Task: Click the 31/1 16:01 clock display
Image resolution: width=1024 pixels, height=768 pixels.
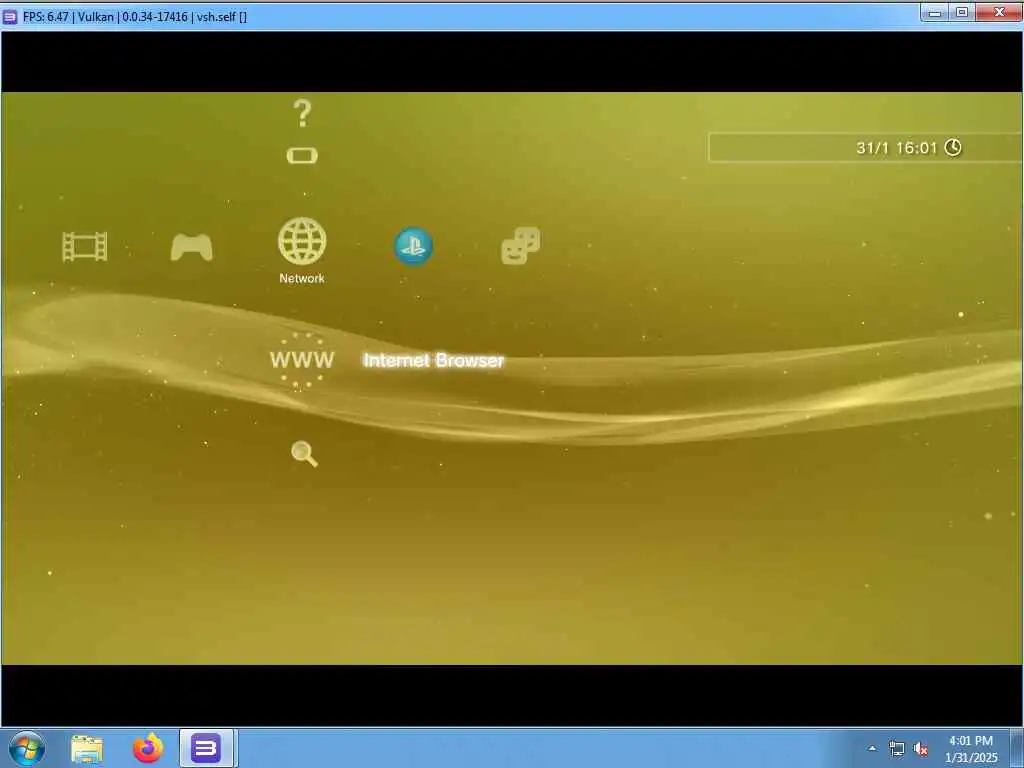Action: [x=897, y=148]
